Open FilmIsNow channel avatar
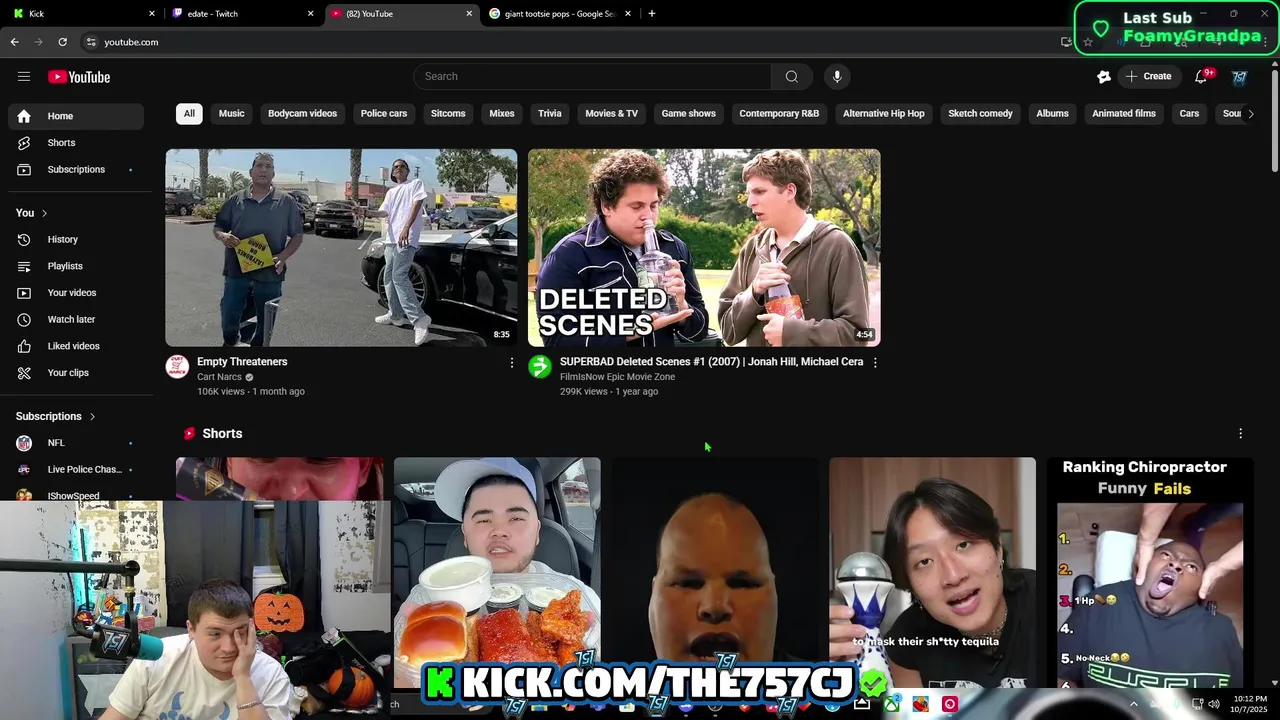This screenshot has height=720, width=1280. [x=540, y=367]
